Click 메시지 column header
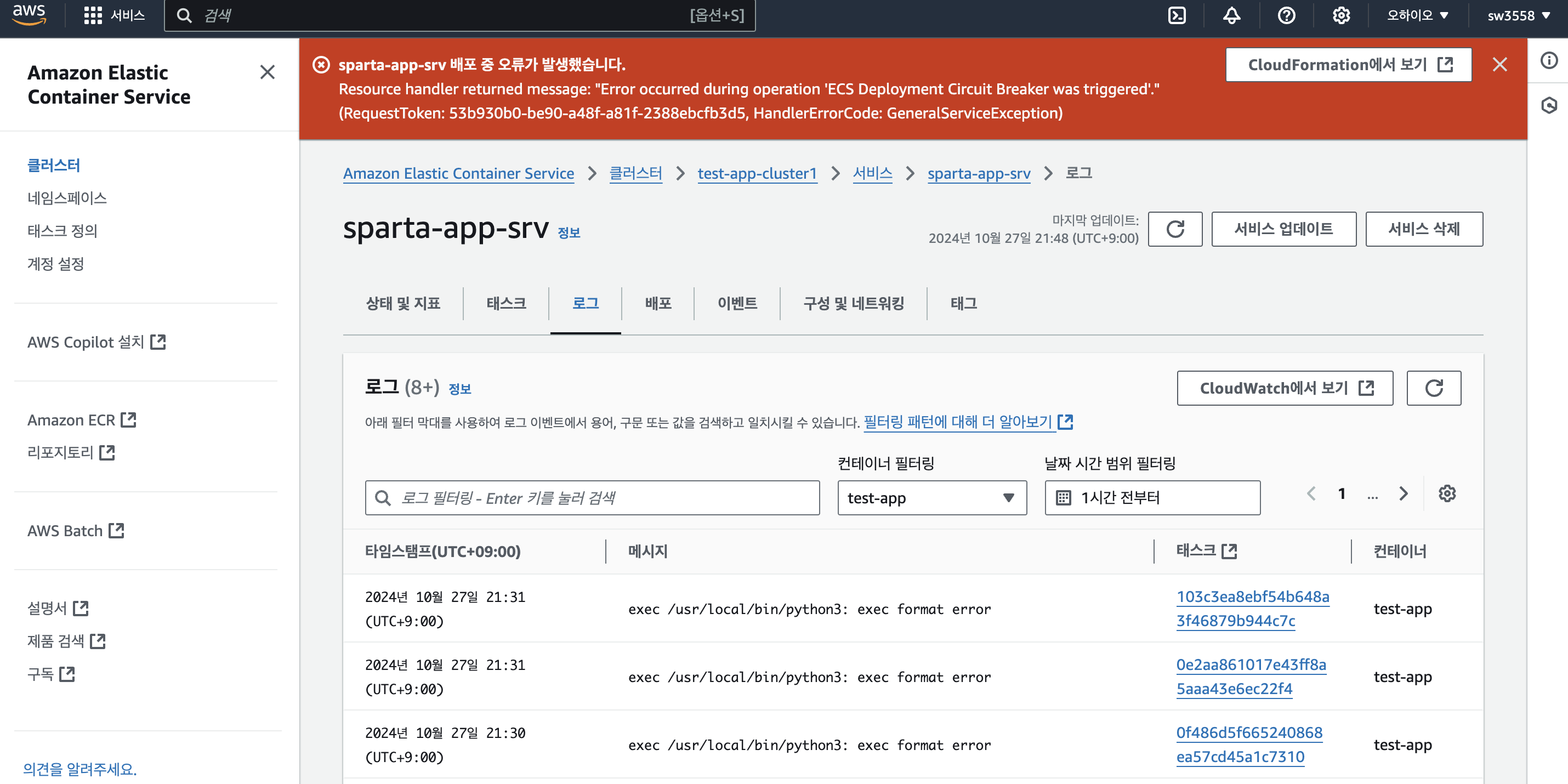Screen dimensions: 1568x784 pos(647,551)
